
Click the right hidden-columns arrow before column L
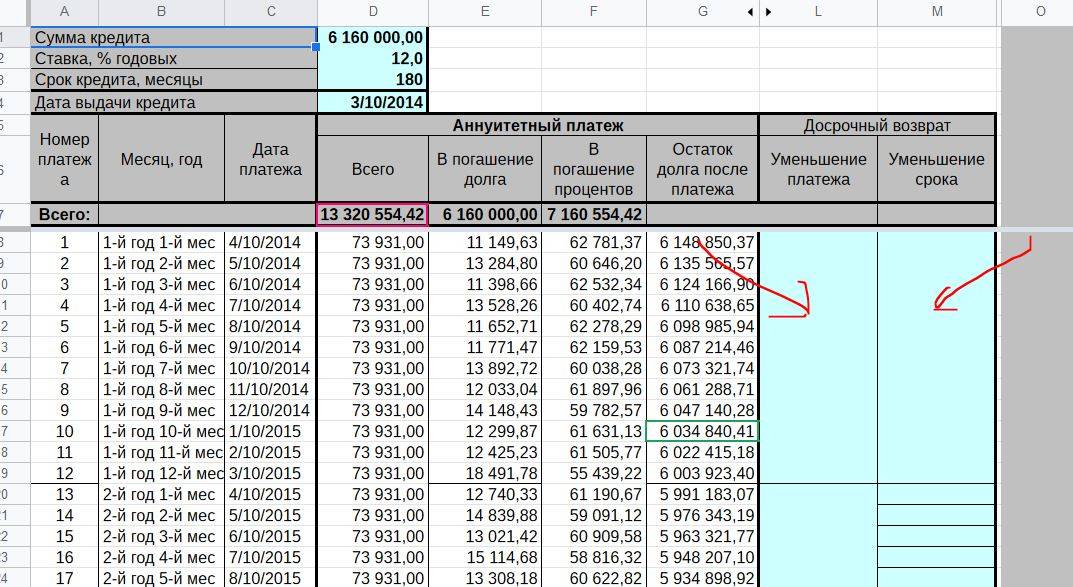pyautogui.click(x=768, y=12)
